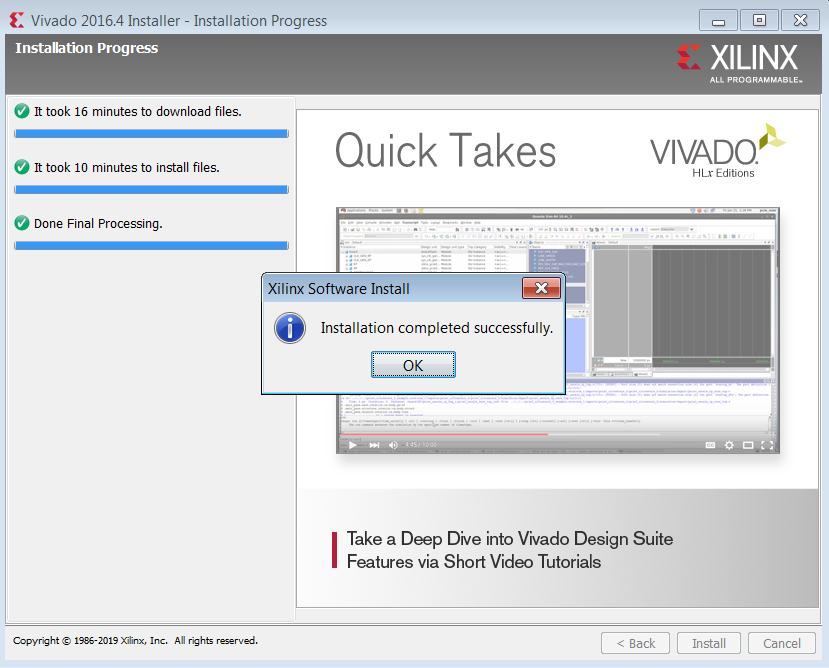The height and width of the screenshot is (668, 829).
Task: Click the Xilinx logo in the header
Action: 739,63
